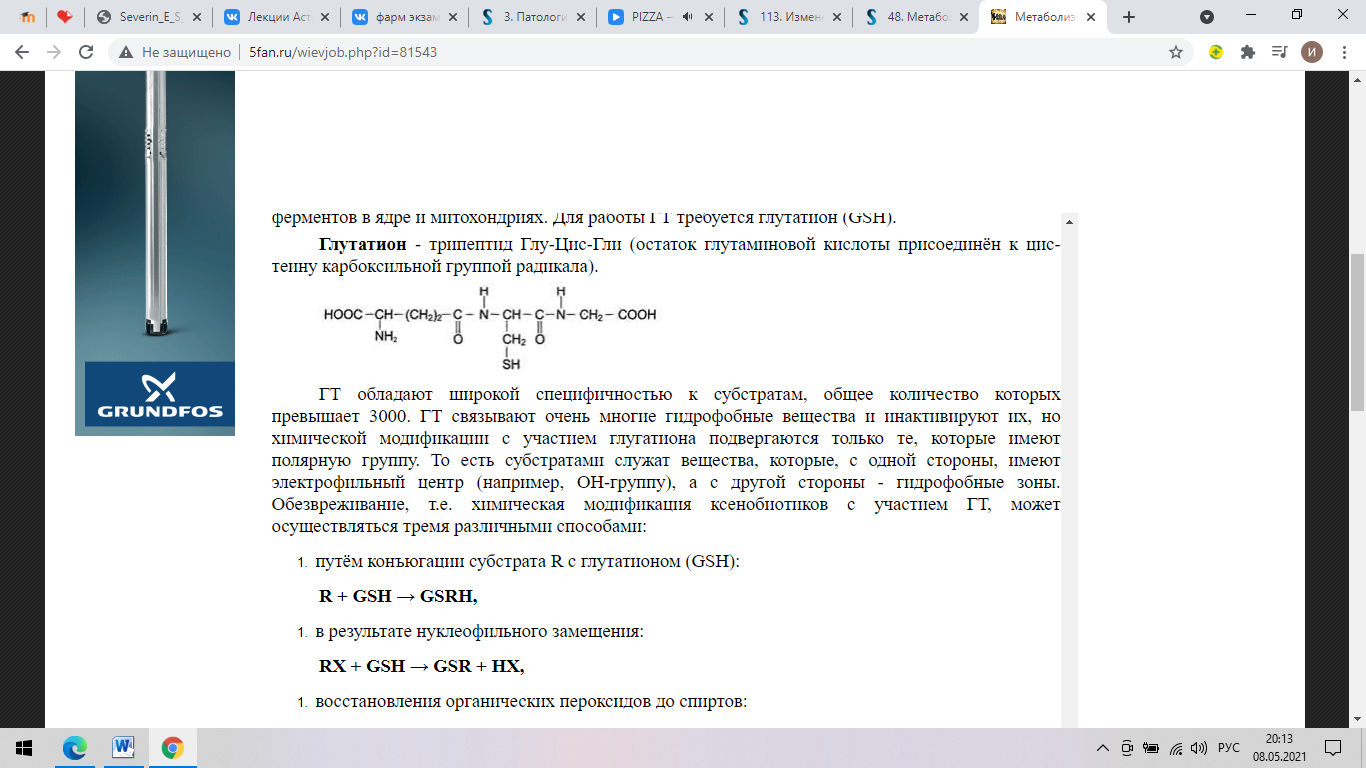Viewport: 1366px width, 768px height.
Task: Open Microsoft Word from the taskbar
Action: [124, 747]
